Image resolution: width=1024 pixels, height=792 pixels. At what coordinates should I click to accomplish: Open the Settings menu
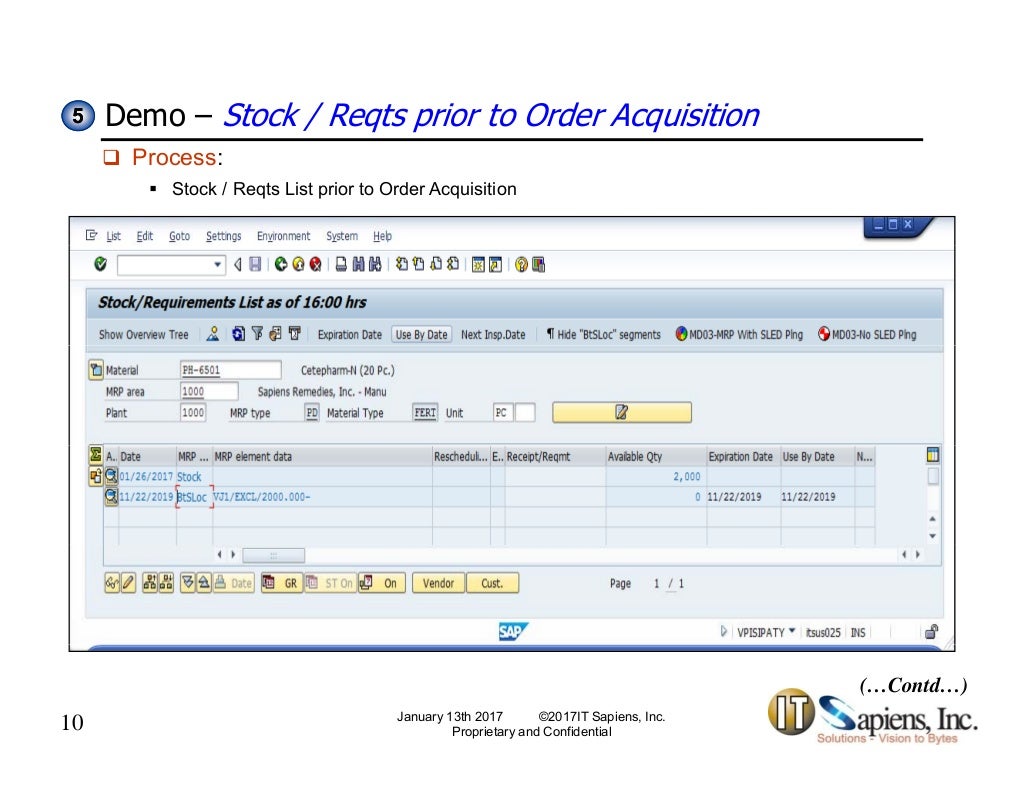[223, 236]
